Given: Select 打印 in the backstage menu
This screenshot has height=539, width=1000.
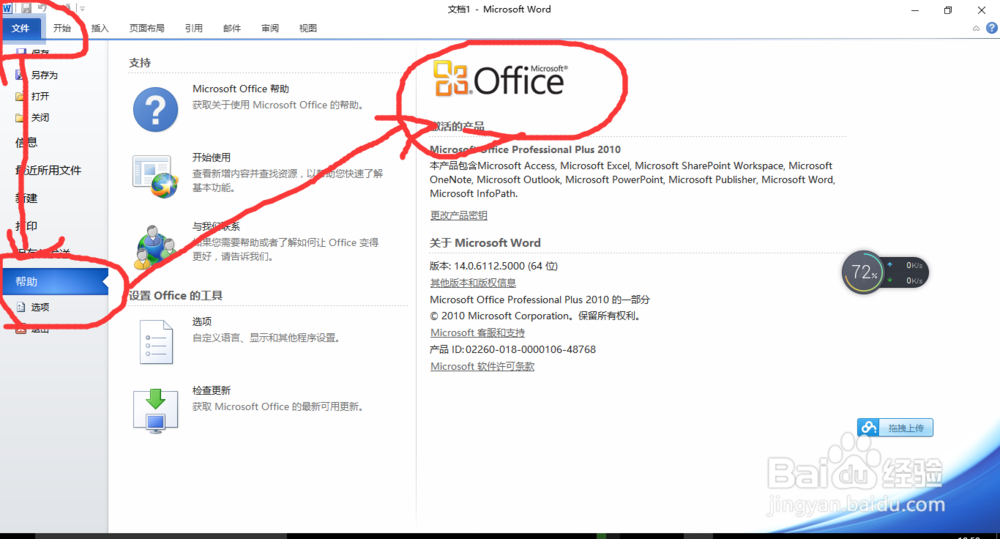Looking at the screenshot, I should point(27,226).
